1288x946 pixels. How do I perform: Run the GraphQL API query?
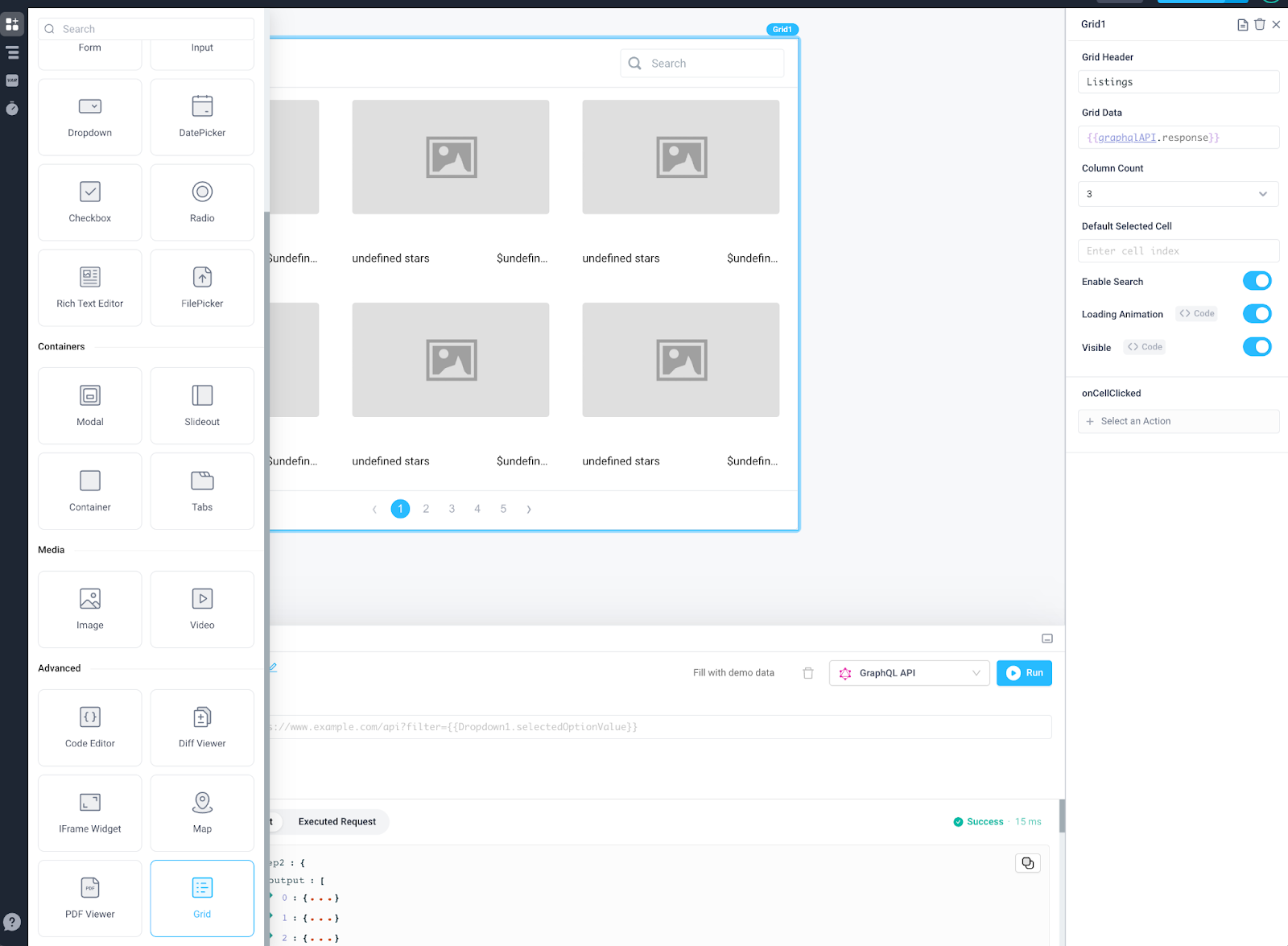1023,672
